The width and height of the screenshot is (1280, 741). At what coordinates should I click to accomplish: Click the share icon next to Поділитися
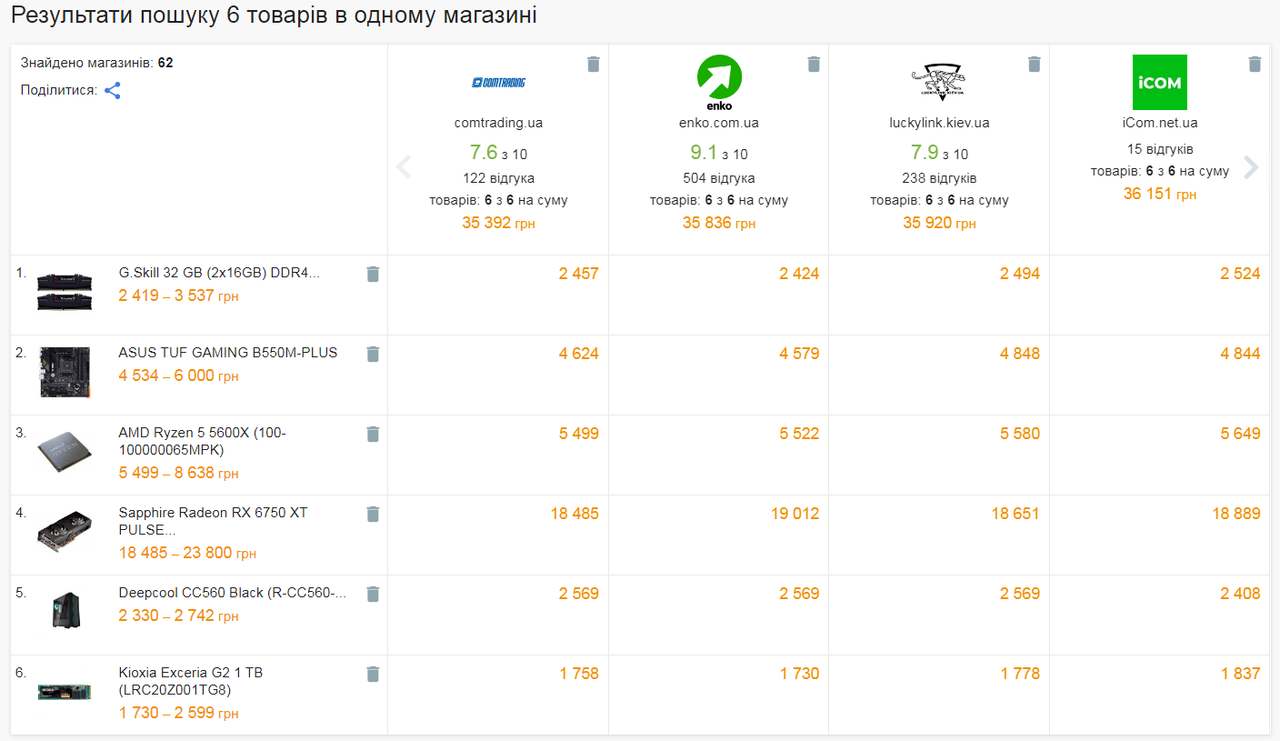coord(113,90)
